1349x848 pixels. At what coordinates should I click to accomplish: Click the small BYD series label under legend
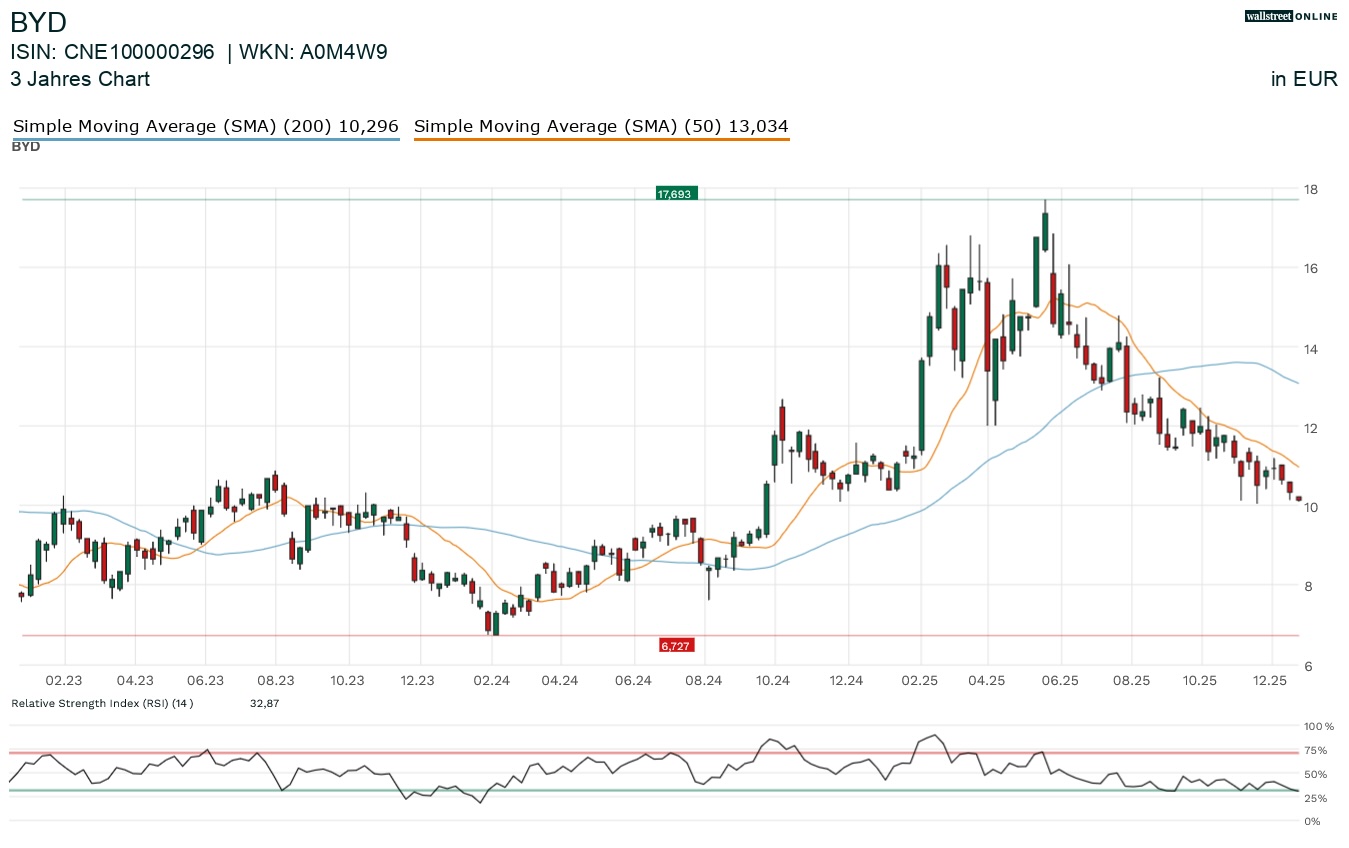[26, 147]
